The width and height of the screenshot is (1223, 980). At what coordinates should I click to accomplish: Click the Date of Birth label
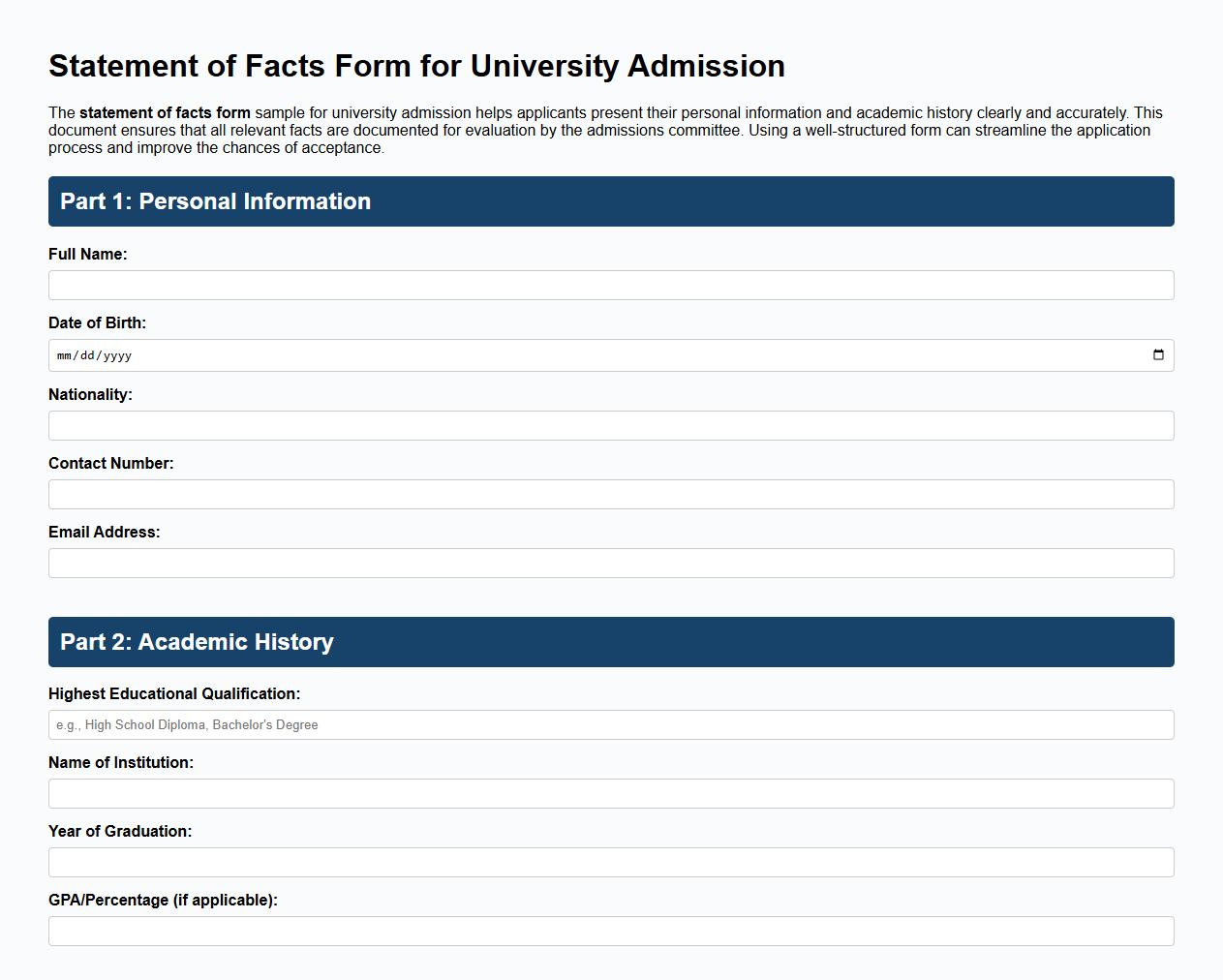(x=97, y=322)
